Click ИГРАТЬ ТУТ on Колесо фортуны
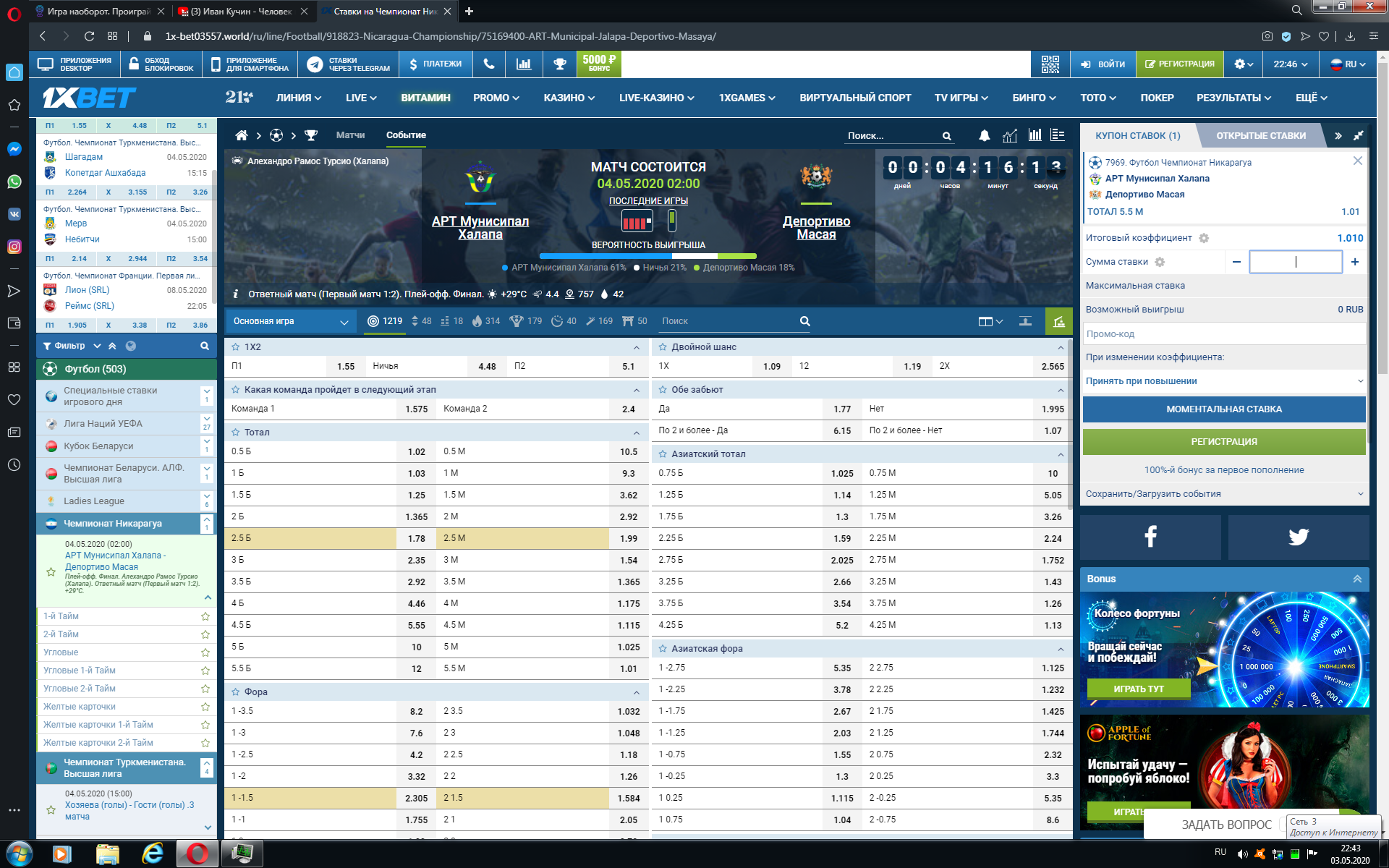Image resolution: width=1389 pixels, height=868 pixels. click(x=1139, y=689)
